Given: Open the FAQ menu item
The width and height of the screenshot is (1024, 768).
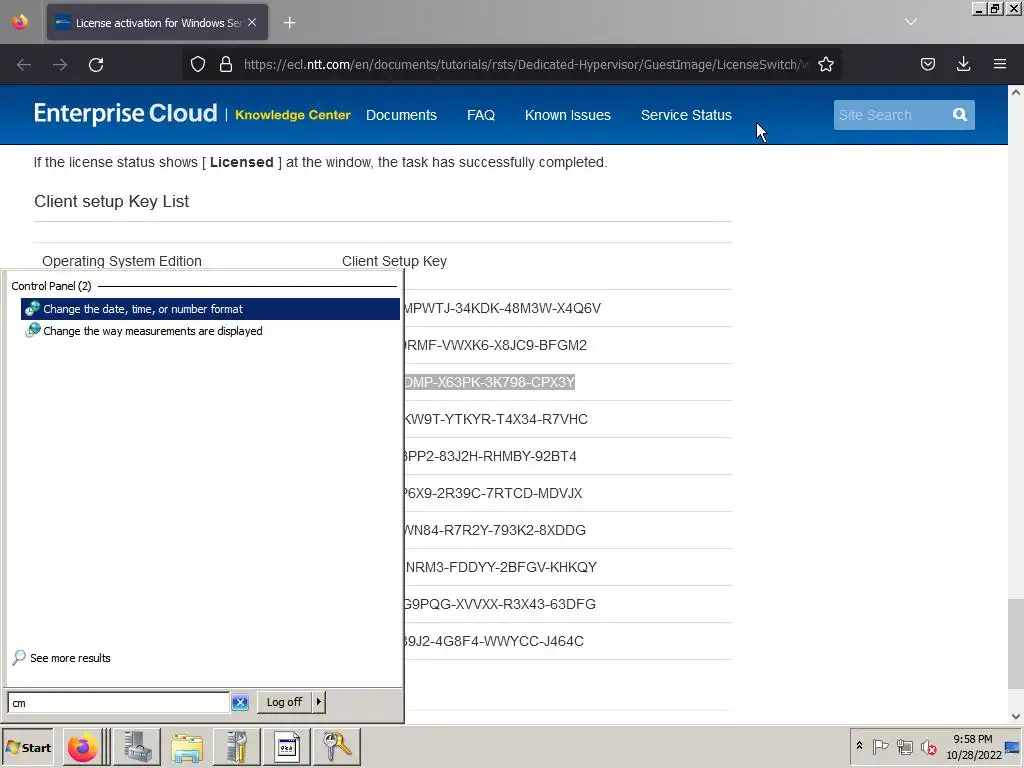Looking at the screenshot, I should [x=481, y=115].
